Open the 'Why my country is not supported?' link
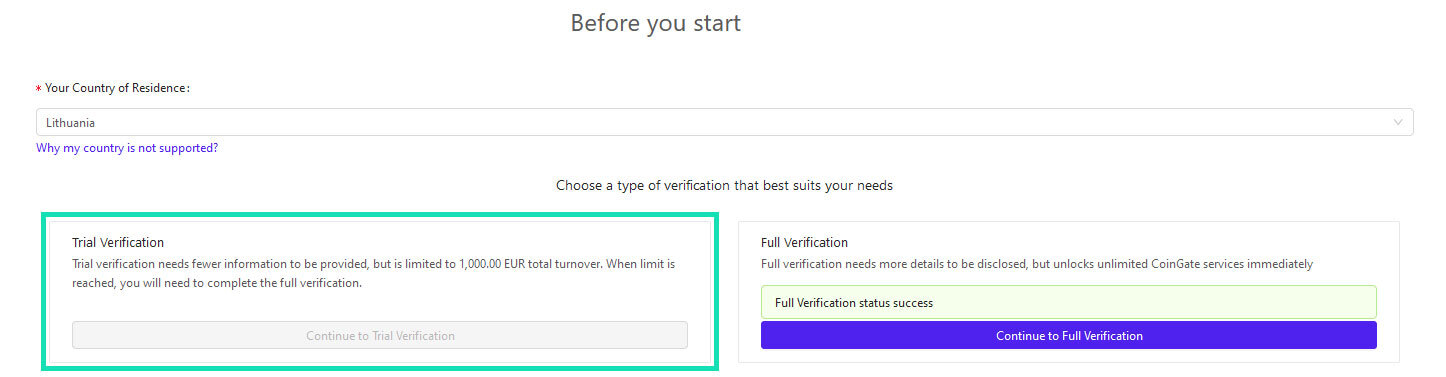Screen dimensions: 1446x377 click(x=127, y=148)
